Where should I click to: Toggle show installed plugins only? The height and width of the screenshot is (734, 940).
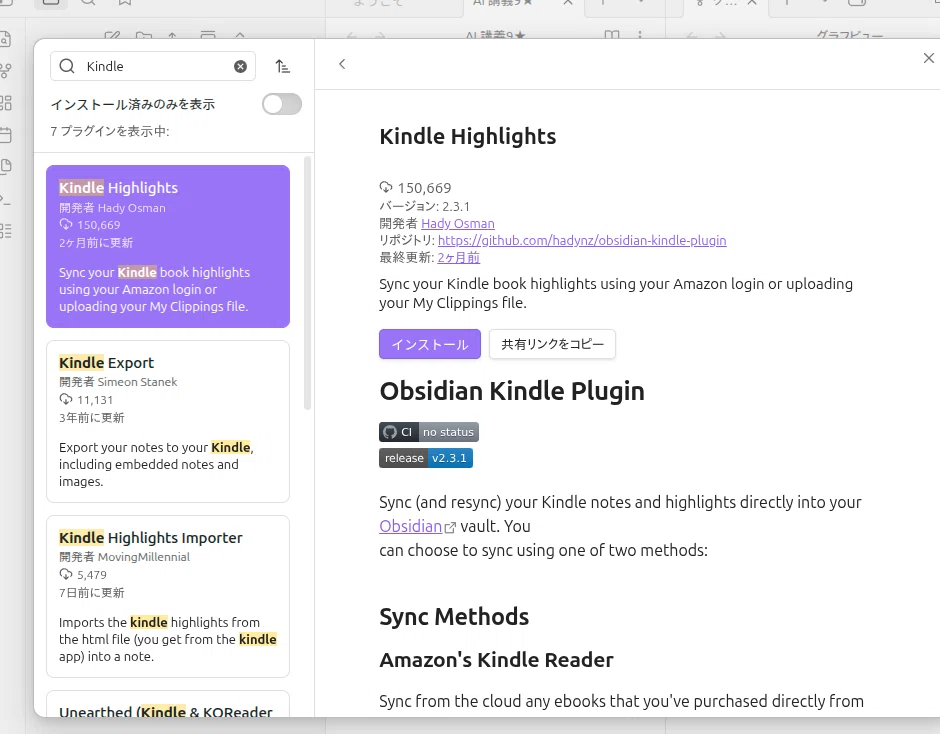(282, 104)
